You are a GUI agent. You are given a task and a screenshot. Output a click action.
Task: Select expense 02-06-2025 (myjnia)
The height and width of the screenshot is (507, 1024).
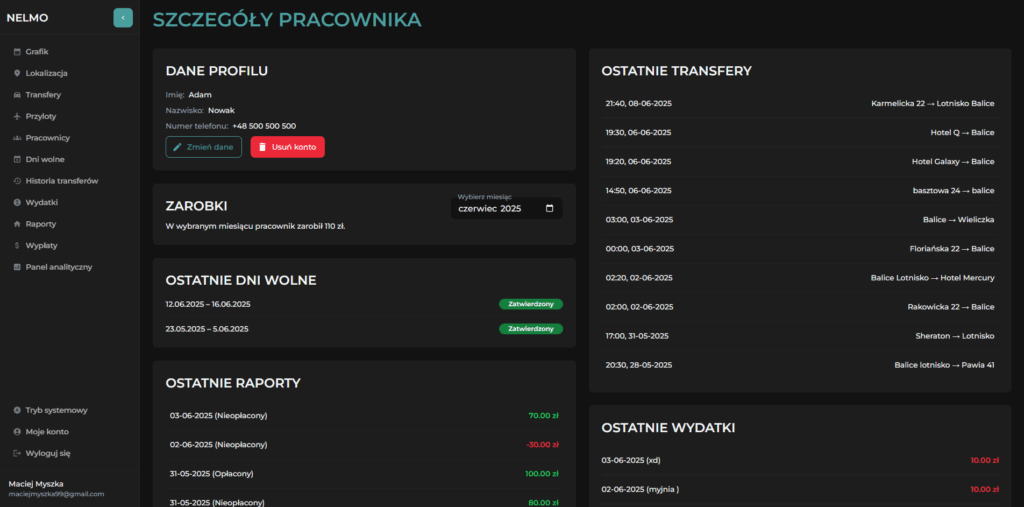800,489
